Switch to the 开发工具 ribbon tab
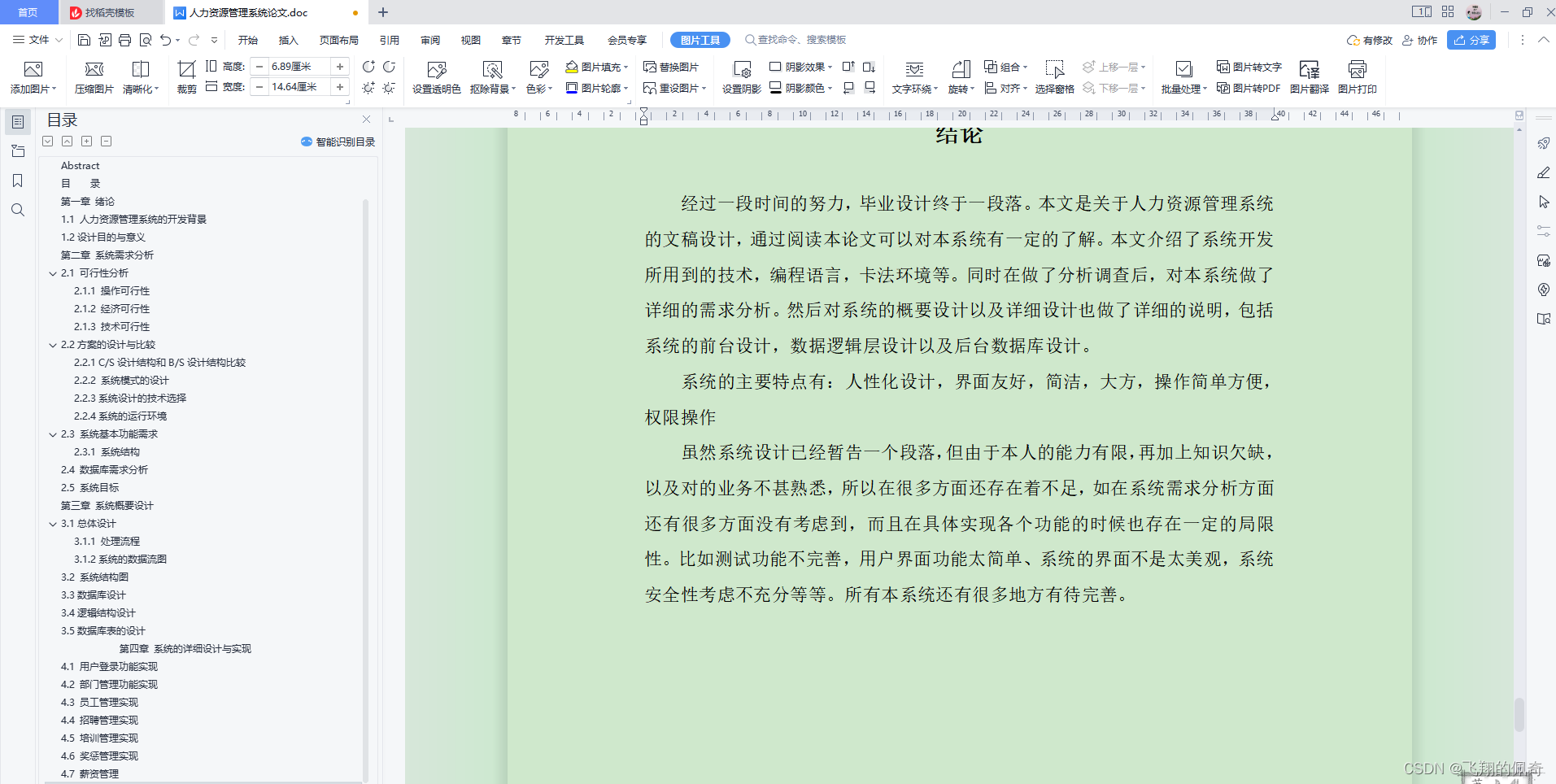Viewport: 1556px width, 784px height. click(564, 40)
